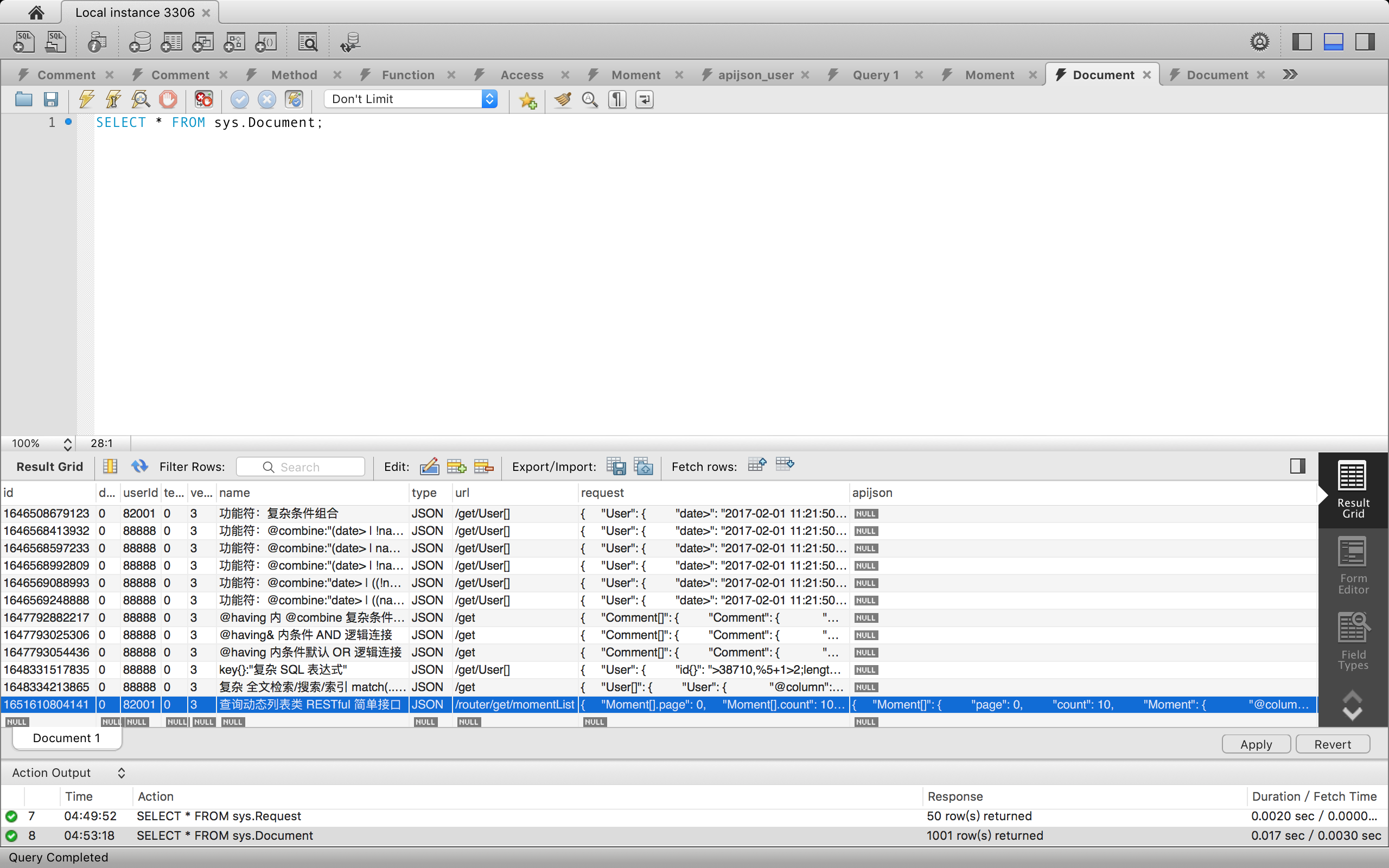The image size is (1389, 868).
Task: Show hidden tabs overflow chevron
Action: [x=1290, y=74]
